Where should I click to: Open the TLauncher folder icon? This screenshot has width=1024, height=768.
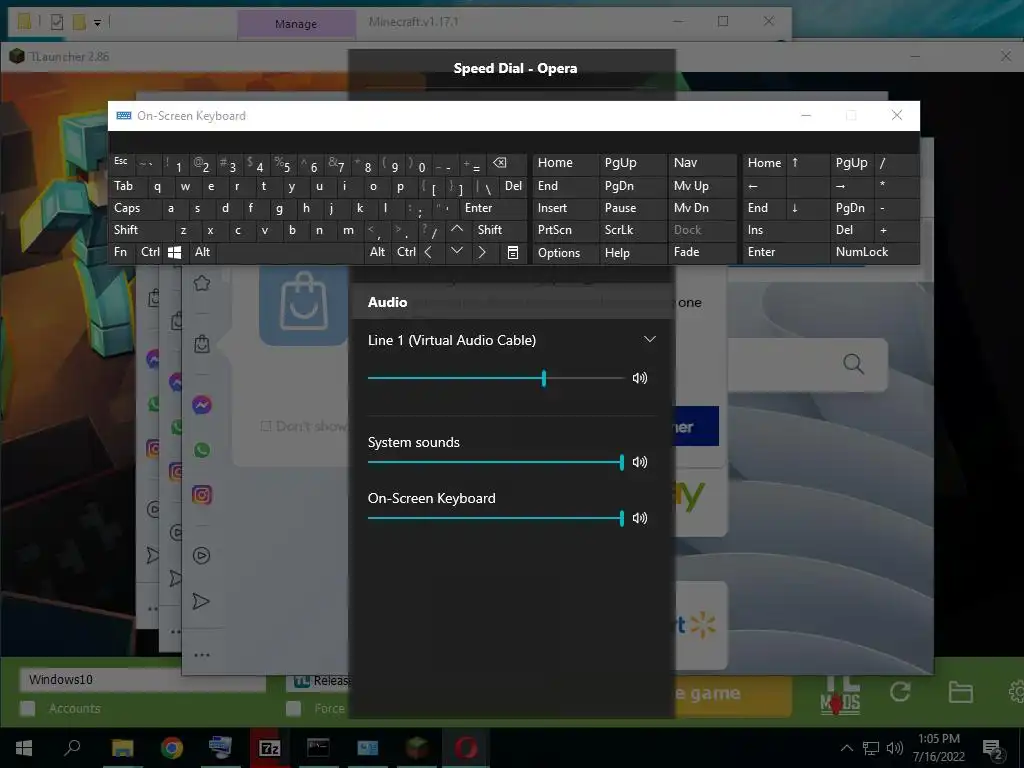[960, 692]
